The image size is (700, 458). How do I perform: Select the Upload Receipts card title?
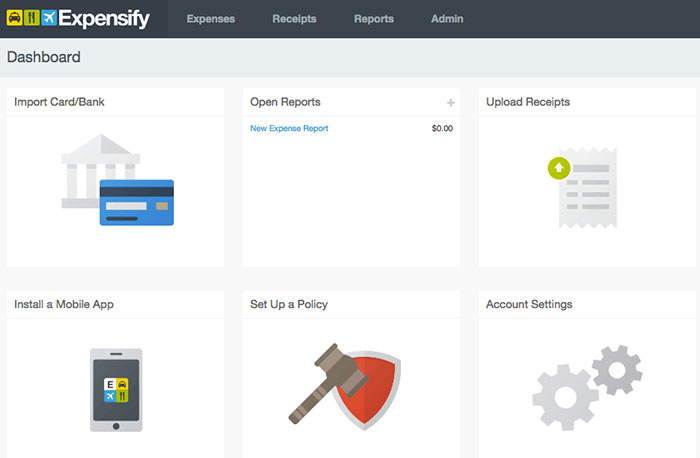[528, 102]
